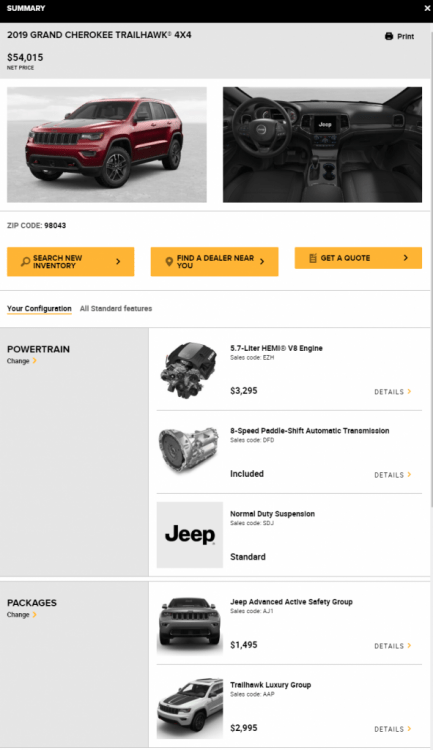The image size is (433, 750).
Task: View the red Grand Cherokee exterior image
Action: 107,144
